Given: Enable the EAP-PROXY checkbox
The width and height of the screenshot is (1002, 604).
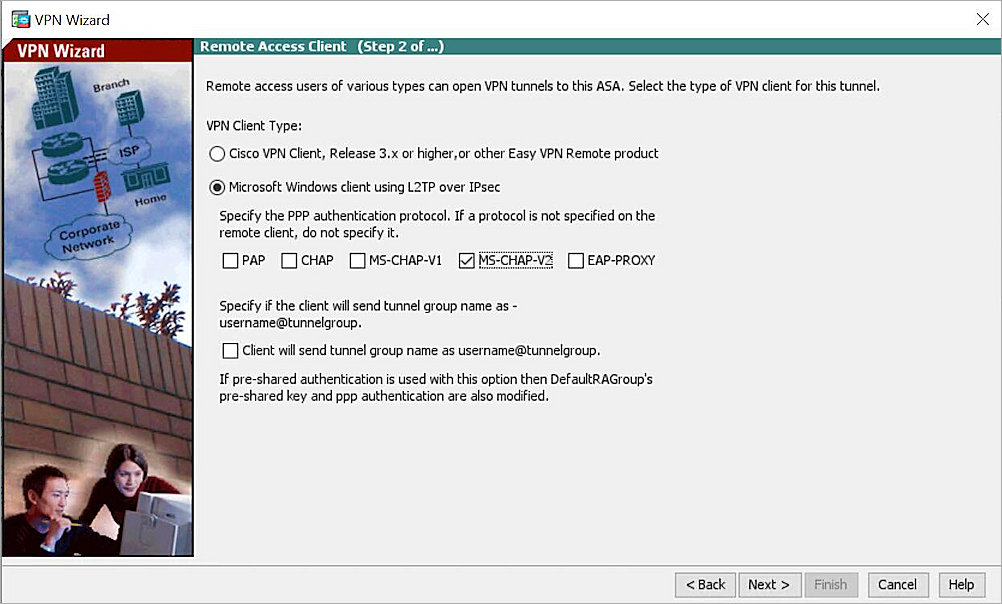Looking at the screenshot, I should click(575, 260).
